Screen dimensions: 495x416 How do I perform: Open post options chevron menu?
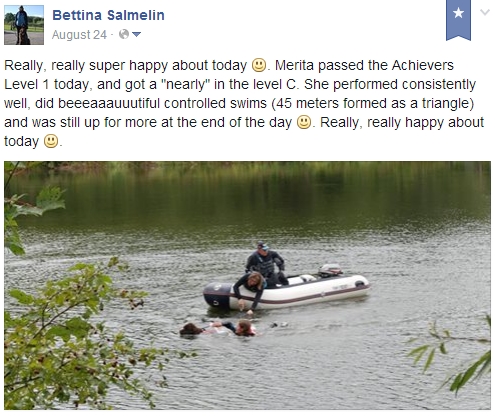coord(484,12)
